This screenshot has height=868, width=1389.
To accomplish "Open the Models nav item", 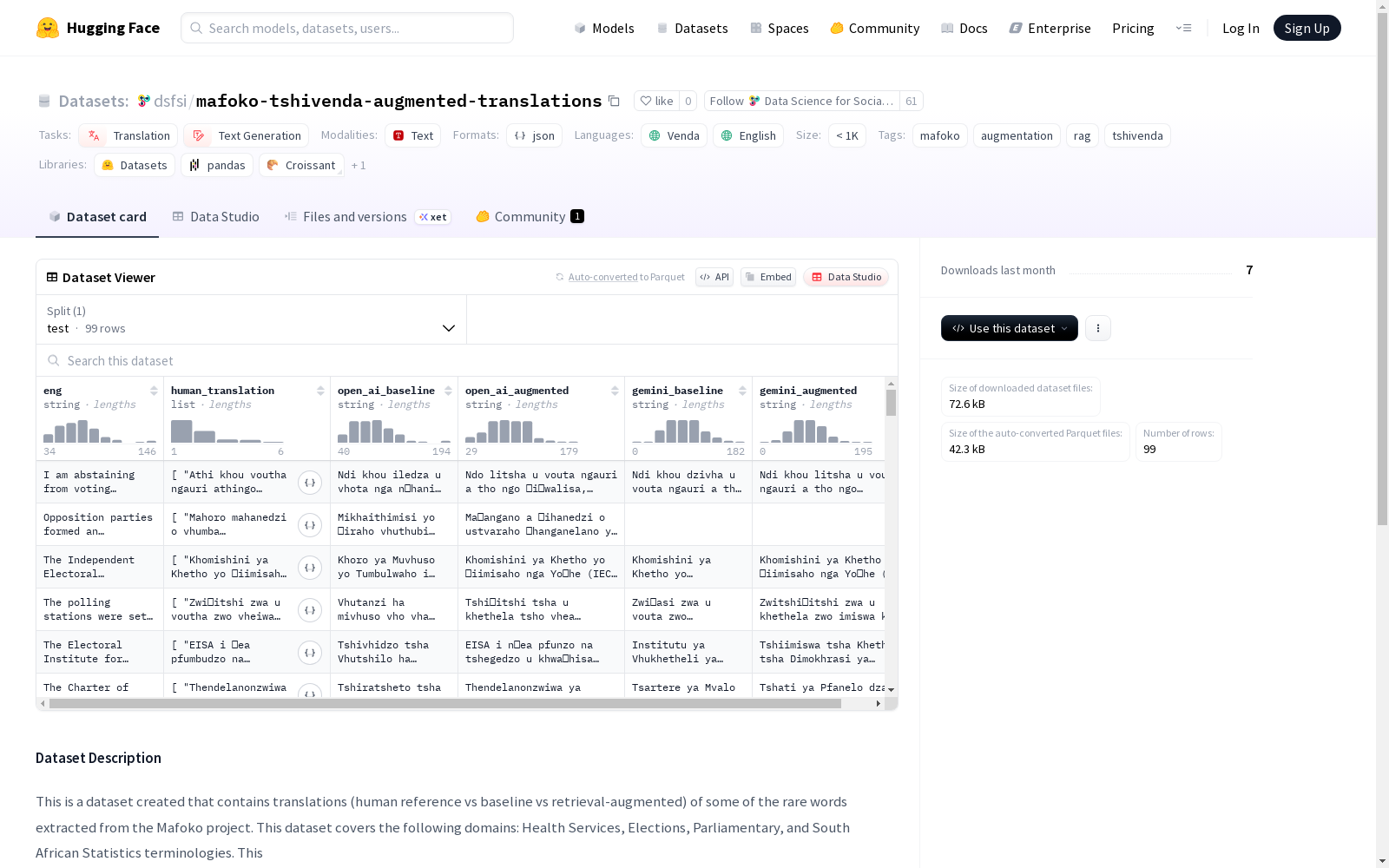I will 604,28.
